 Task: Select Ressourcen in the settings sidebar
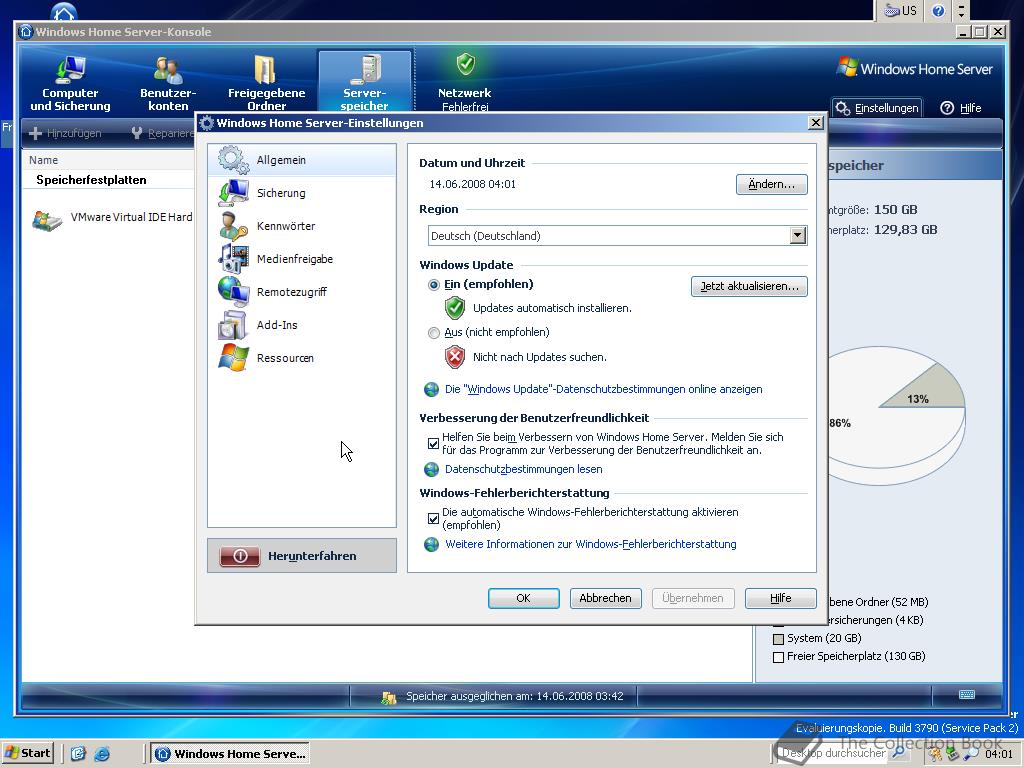click(x=302, y=358)
